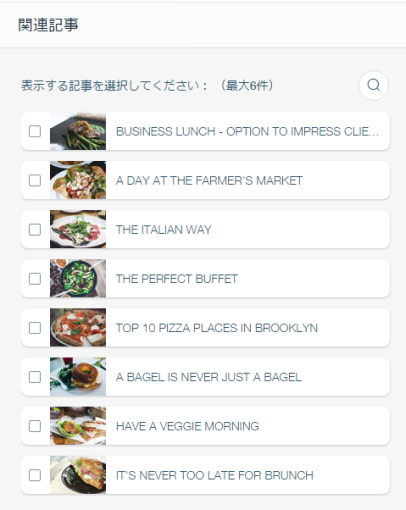
Task: Click the steak and asparagus thumbnail
Action: 78,131
